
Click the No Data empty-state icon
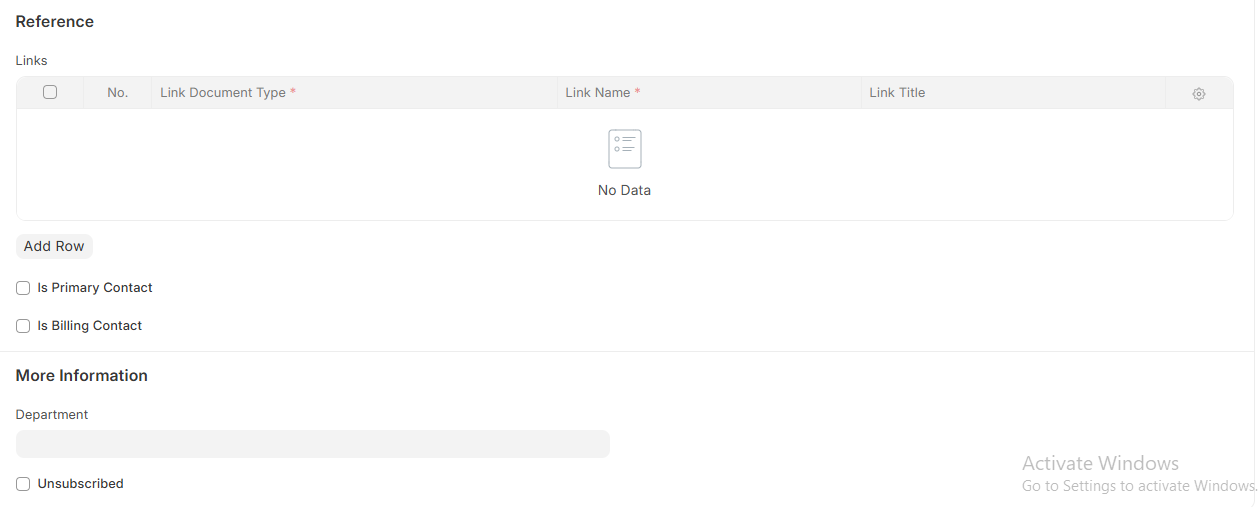[x=624, y=149]
